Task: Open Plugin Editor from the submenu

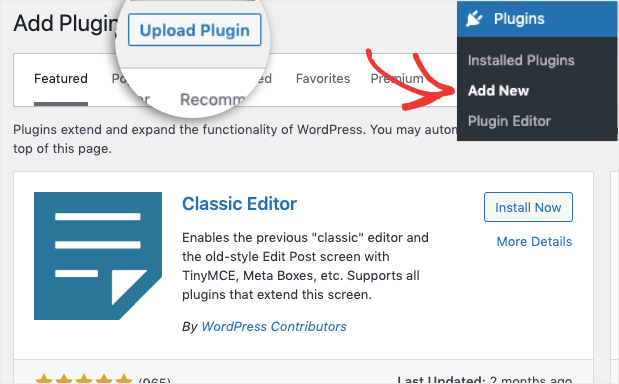Action: [x=509, y=121]
